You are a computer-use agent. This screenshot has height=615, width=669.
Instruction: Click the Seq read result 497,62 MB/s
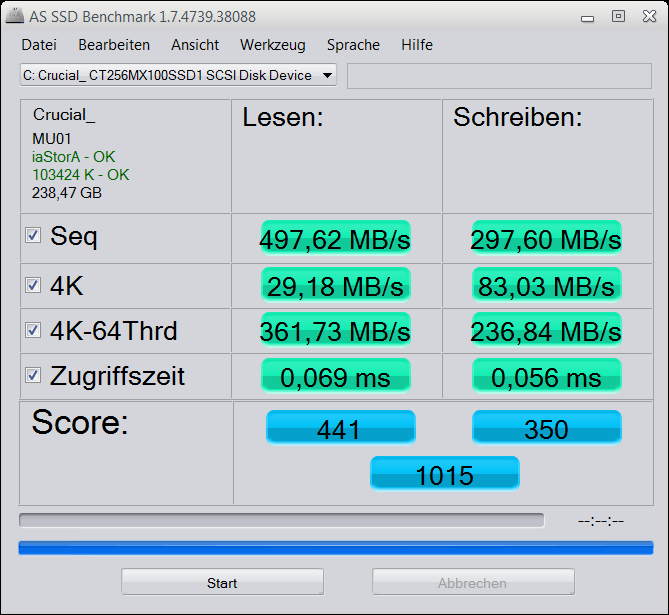tap(335, 238)
